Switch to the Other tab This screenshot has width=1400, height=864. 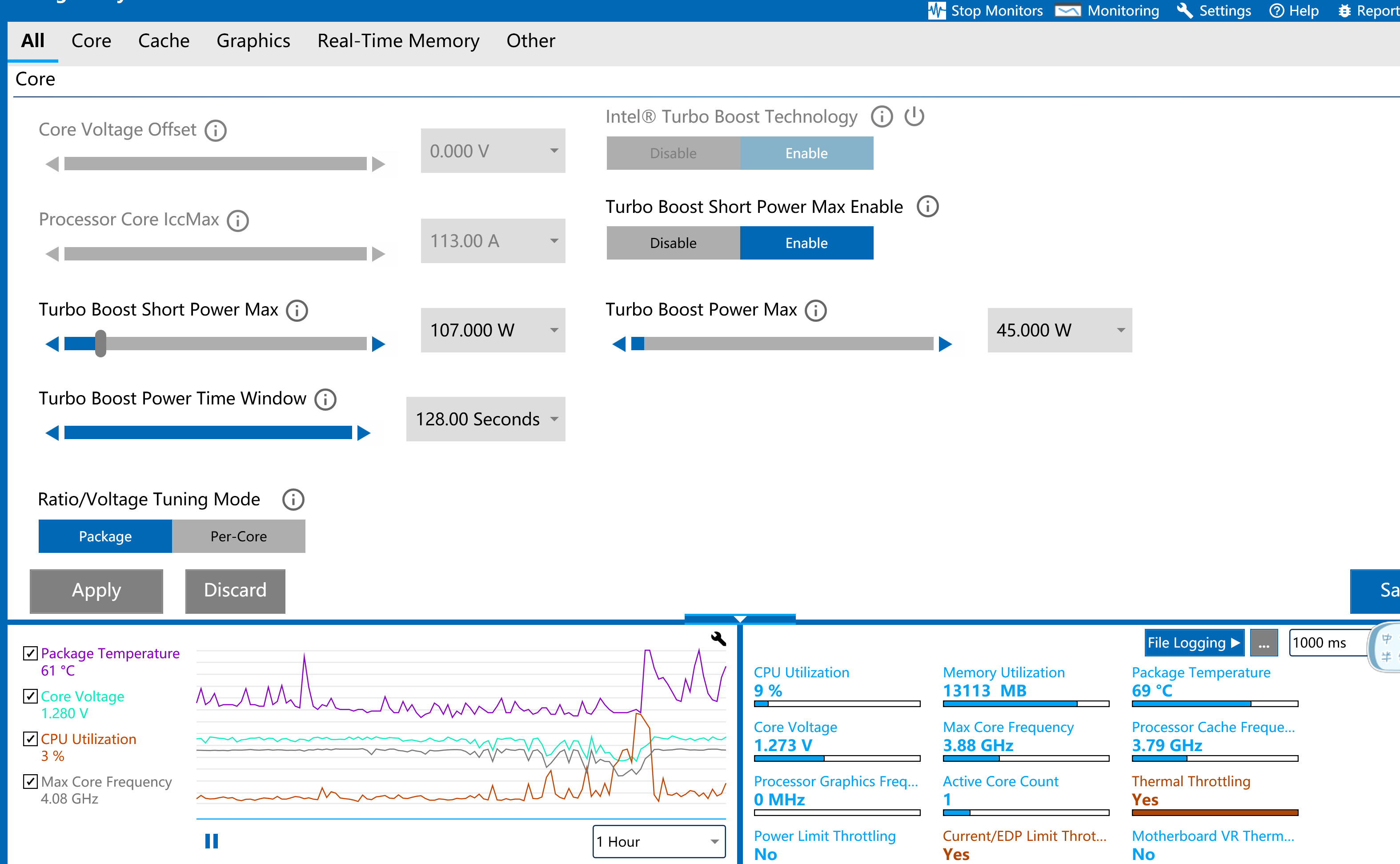click(x=531, y=40)
